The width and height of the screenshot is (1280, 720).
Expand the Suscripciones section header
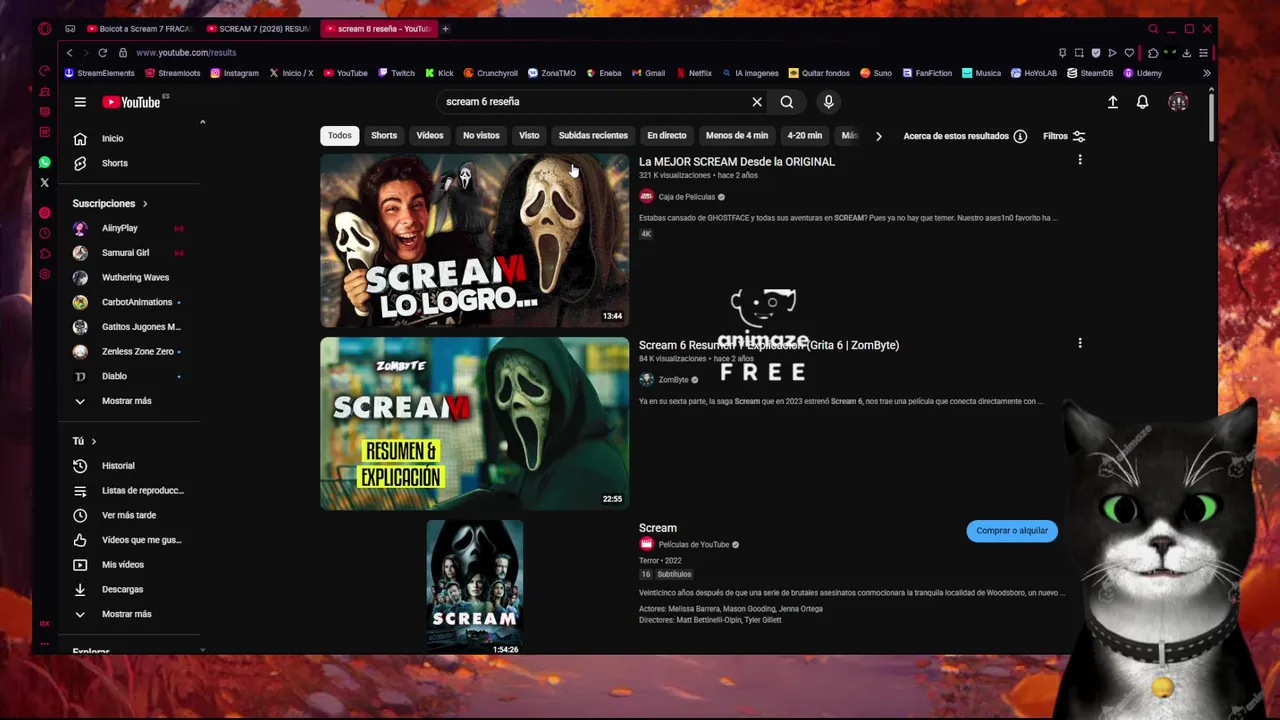pyautogui.click(x=110, y=204)
